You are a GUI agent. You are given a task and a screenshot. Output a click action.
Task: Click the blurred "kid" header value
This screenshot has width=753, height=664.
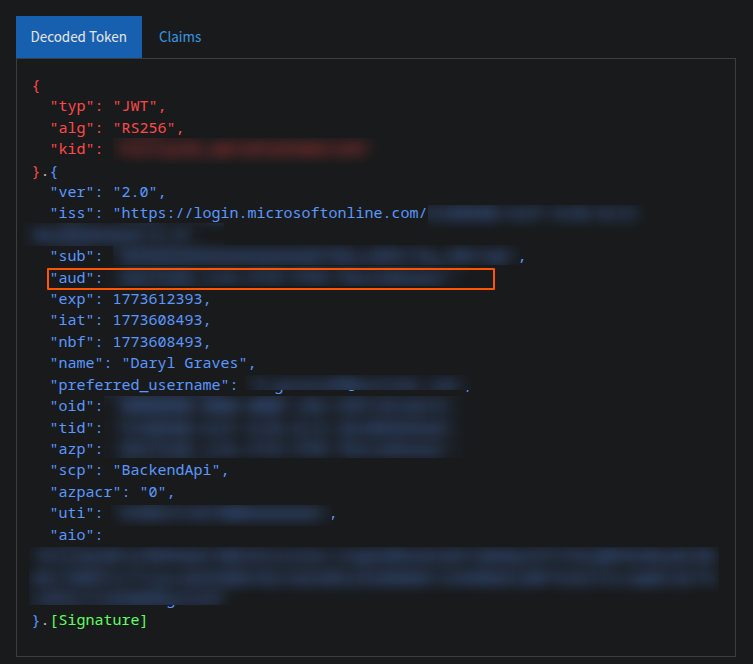click(x=242, y=149)
